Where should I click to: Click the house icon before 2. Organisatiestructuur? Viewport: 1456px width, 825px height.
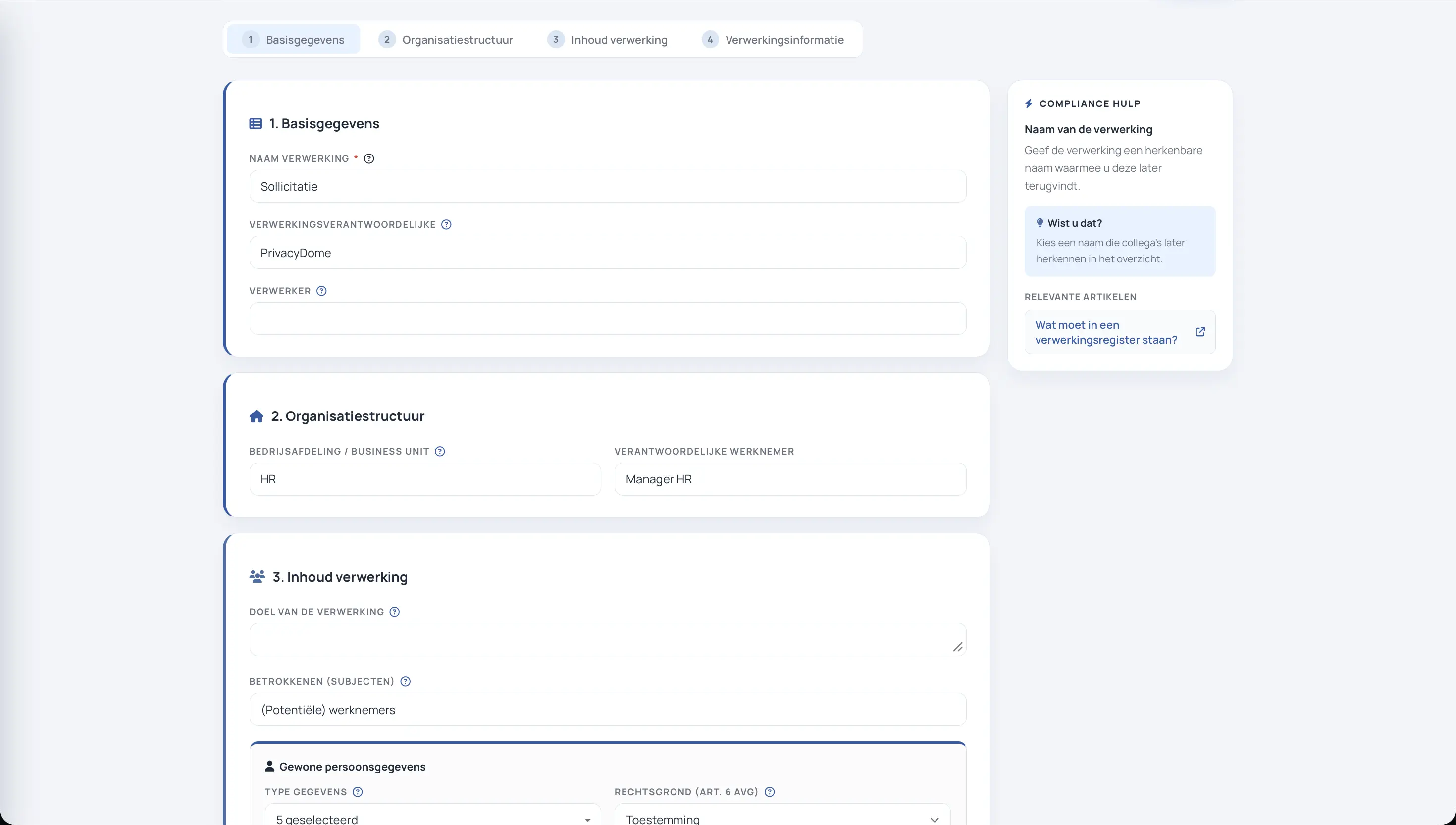[256, 416]
